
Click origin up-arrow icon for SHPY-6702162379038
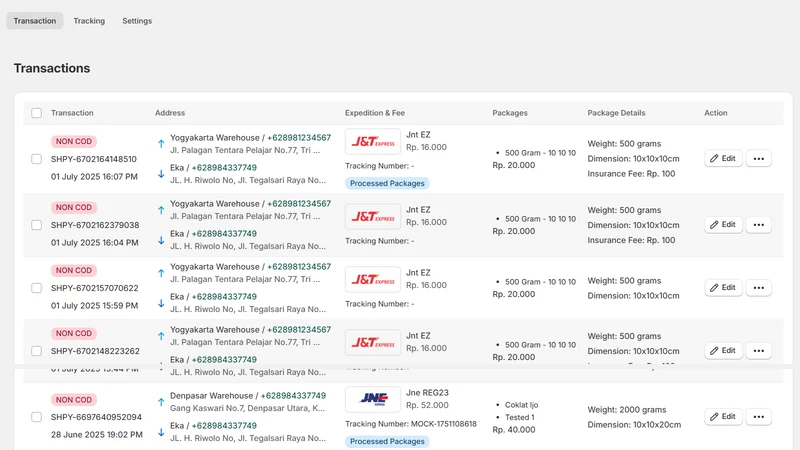click(161, 210)
